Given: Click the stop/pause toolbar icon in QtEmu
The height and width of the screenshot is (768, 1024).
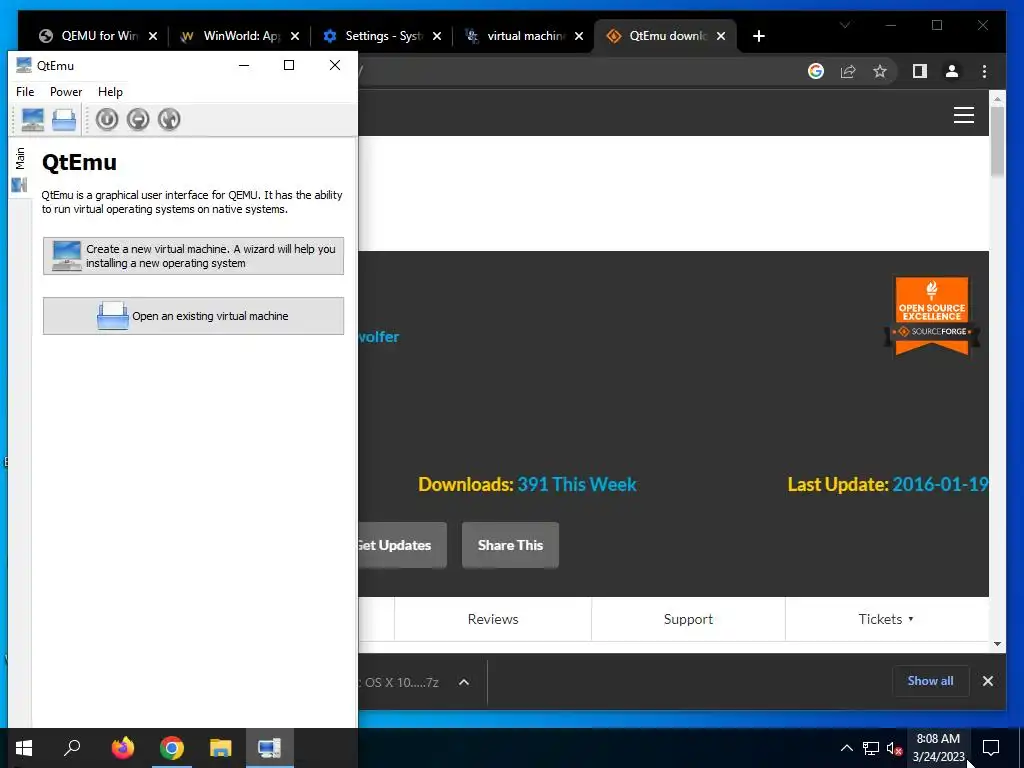Looking at the screenshot, I should [x=138, y=120].
